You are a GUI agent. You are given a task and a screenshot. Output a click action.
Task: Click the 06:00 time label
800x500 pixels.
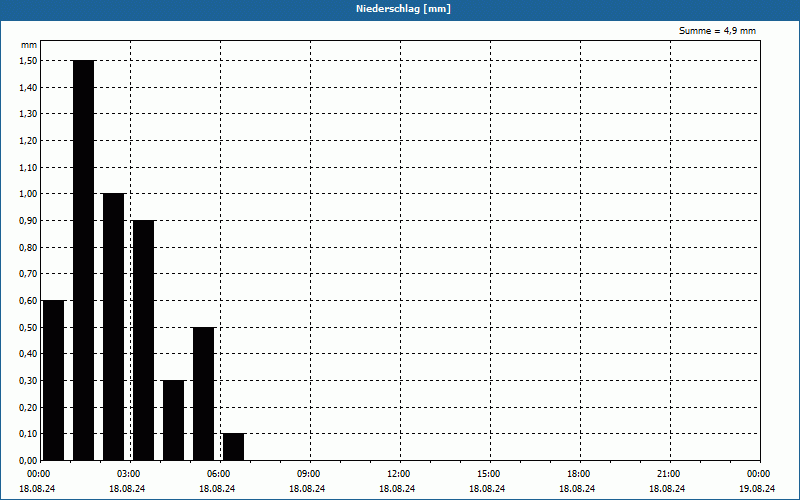point(218,474)
